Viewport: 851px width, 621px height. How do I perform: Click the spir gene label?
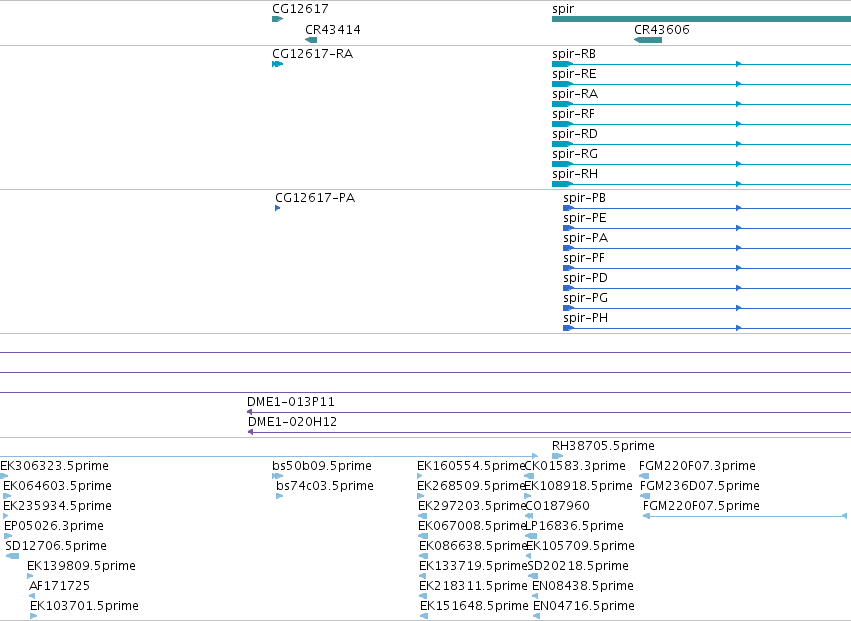click(x=563, y=9)
